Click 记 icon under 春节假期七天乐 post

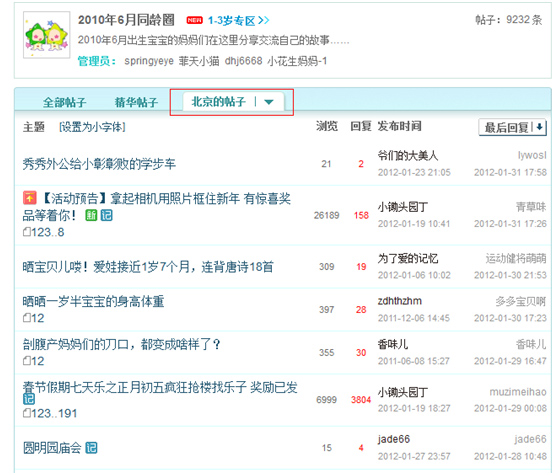tap(29, 399)
